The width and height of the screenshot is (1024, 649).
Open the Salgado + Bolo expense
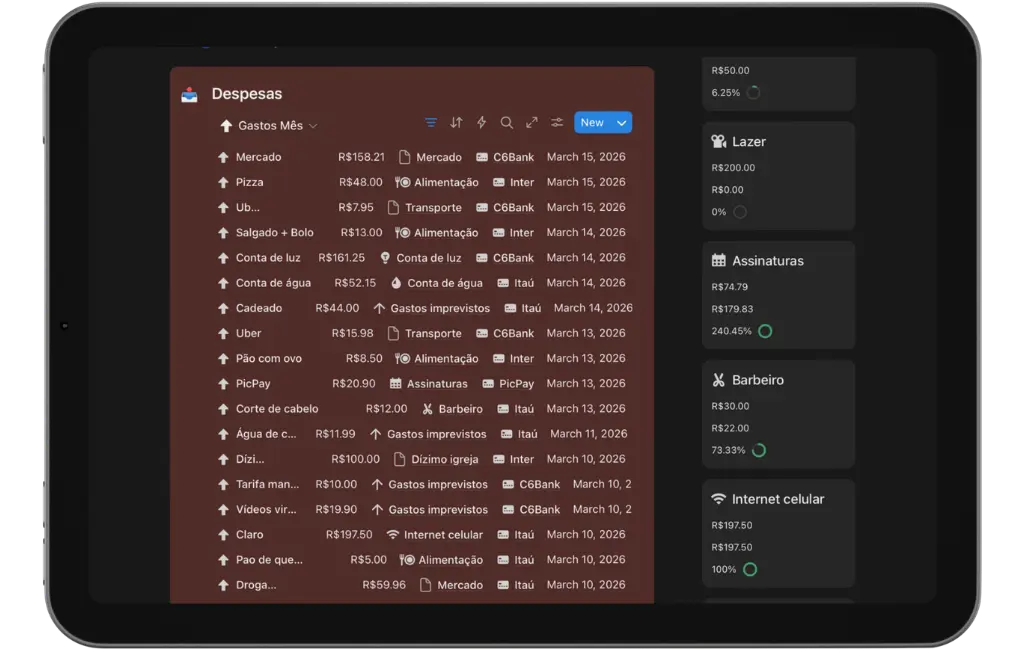pyautogui.click(x=274, y=232)
